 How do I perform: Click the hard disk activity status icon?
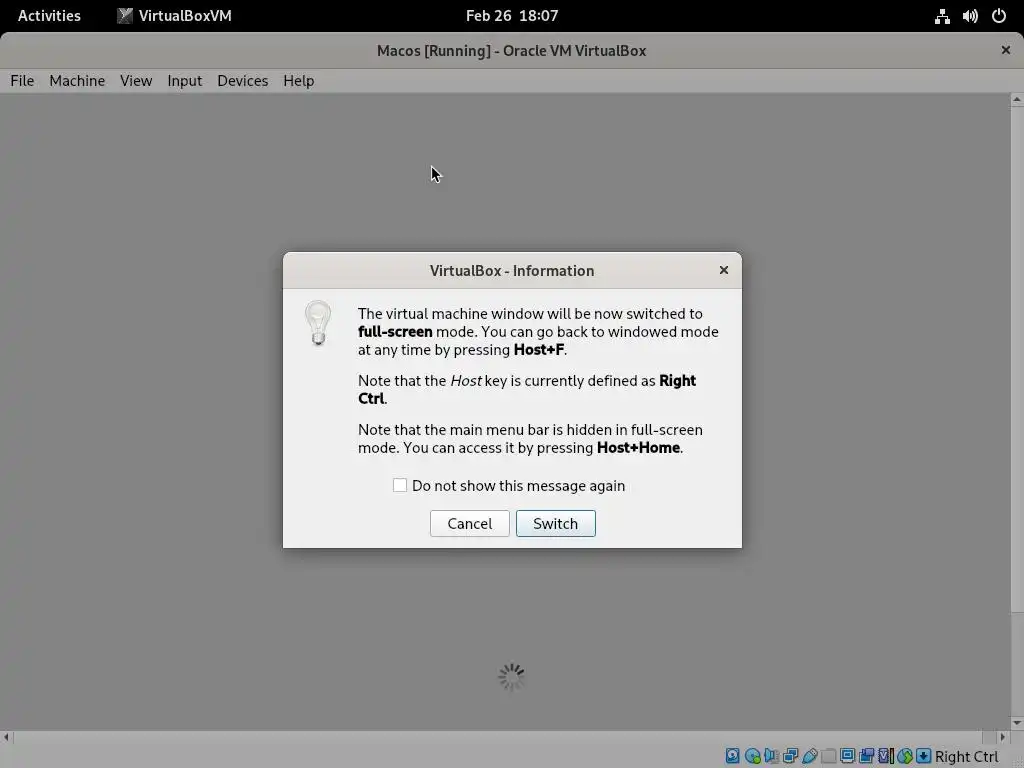[733, 756]
